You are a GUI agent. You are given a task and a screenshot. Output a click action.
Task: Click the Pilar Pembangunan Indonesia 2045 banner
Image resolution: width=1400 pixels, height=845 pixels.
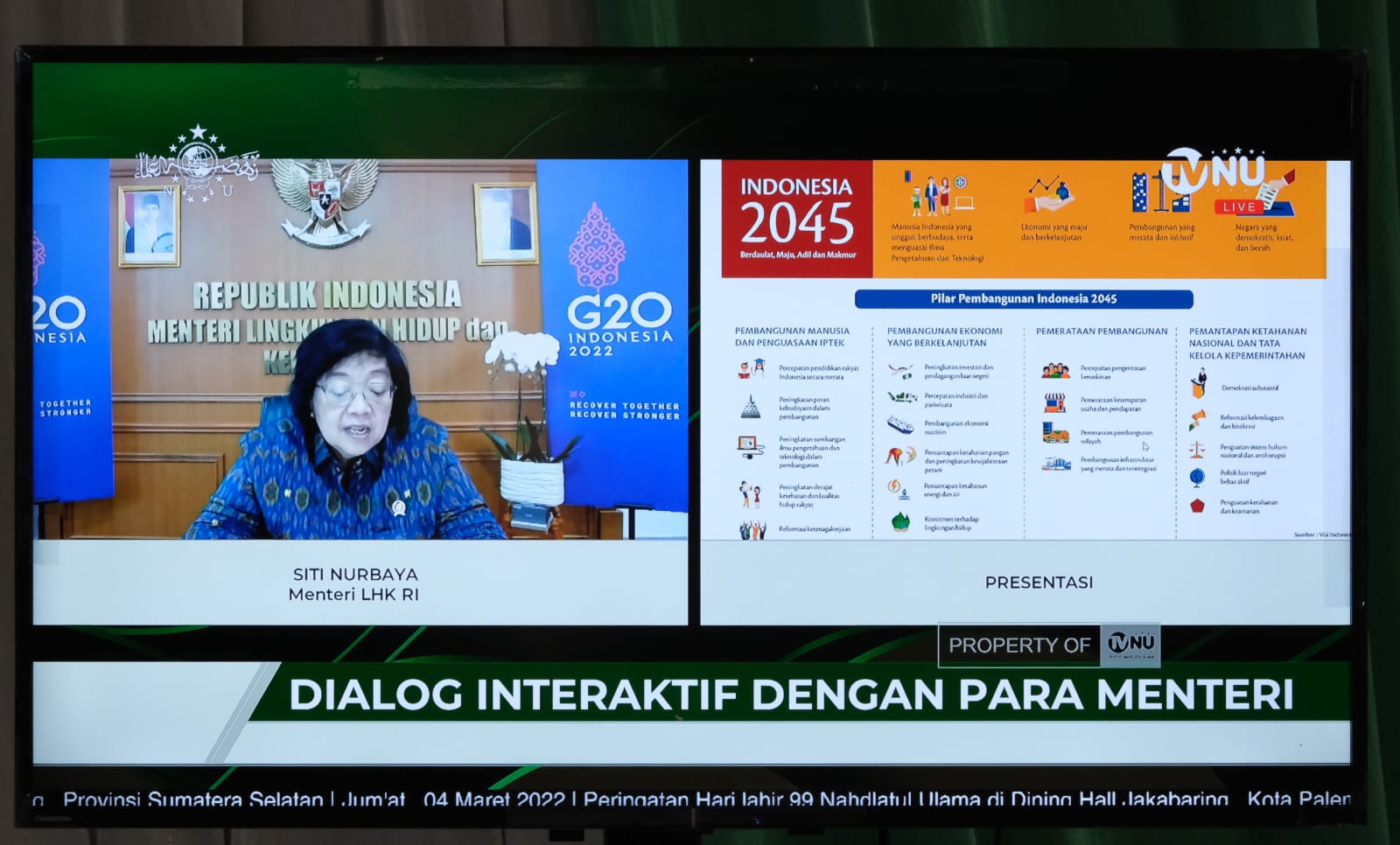(1023, 299)
